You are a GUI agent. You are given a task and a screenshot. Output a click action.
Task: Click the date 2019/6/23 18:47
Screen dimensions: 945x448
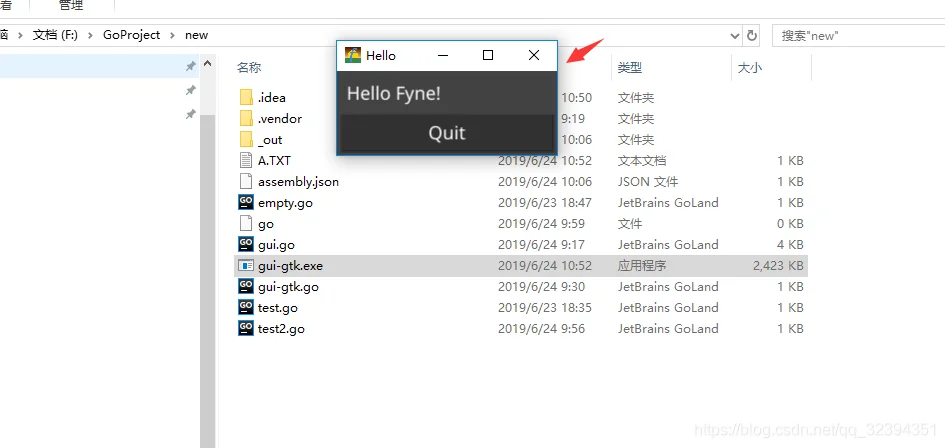(545, 203)
